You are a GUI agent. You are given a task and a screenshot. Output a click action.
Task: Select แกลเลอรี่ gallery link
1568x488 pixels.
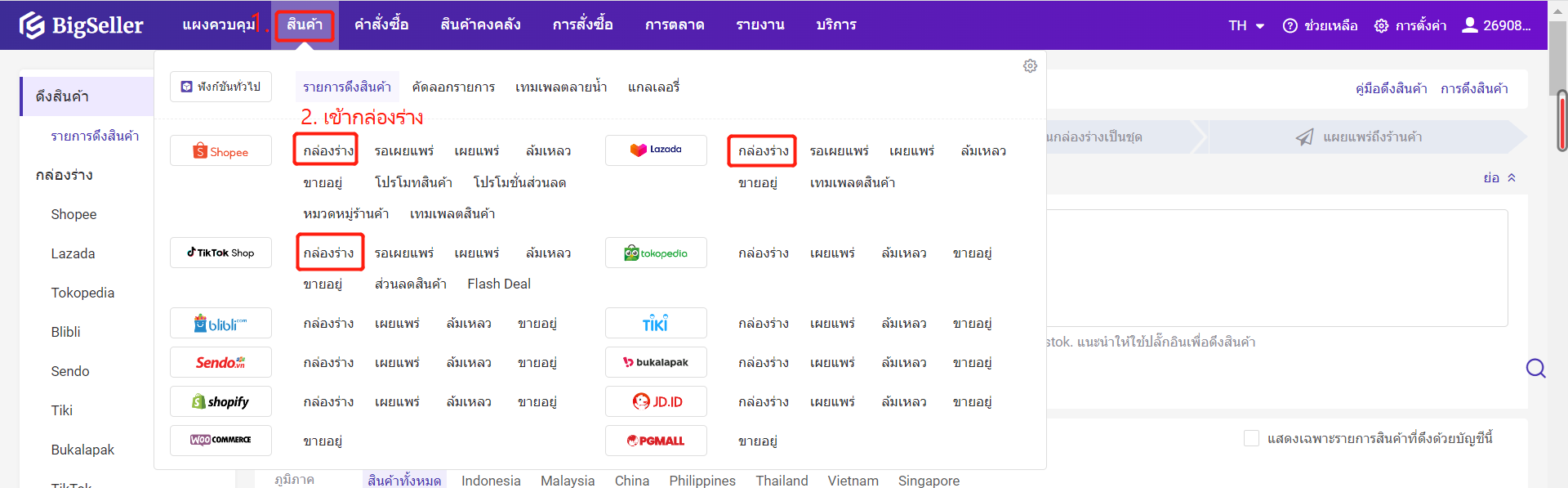pos(653,87)
